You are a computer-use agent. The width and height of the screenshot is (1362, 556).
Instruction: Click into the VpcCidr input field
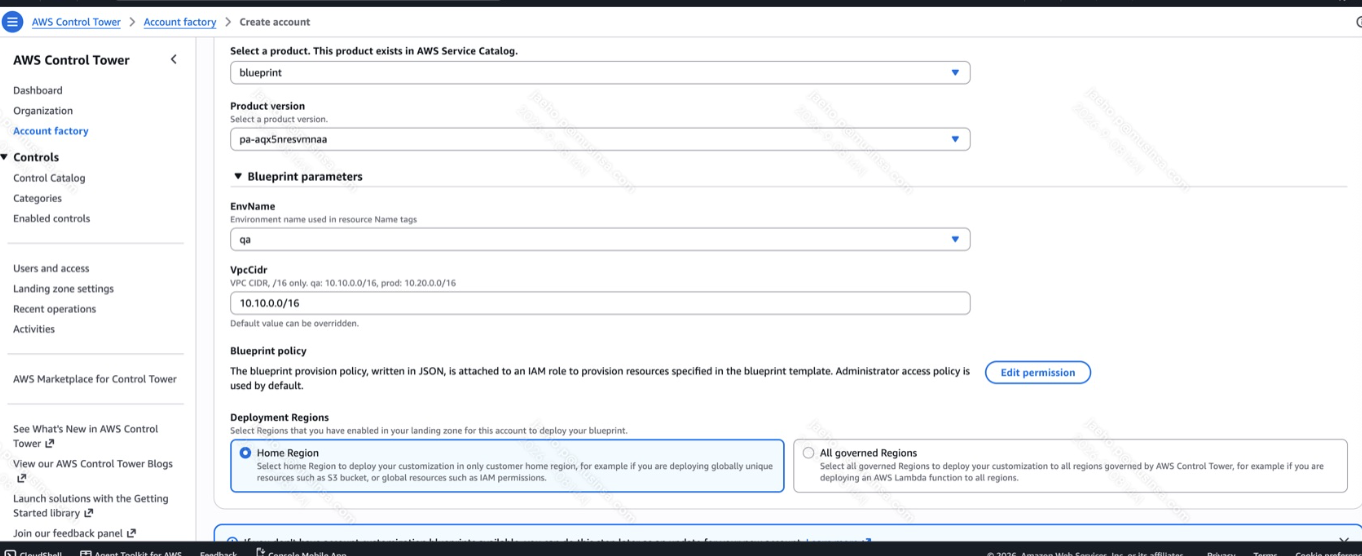pos(600,303)
